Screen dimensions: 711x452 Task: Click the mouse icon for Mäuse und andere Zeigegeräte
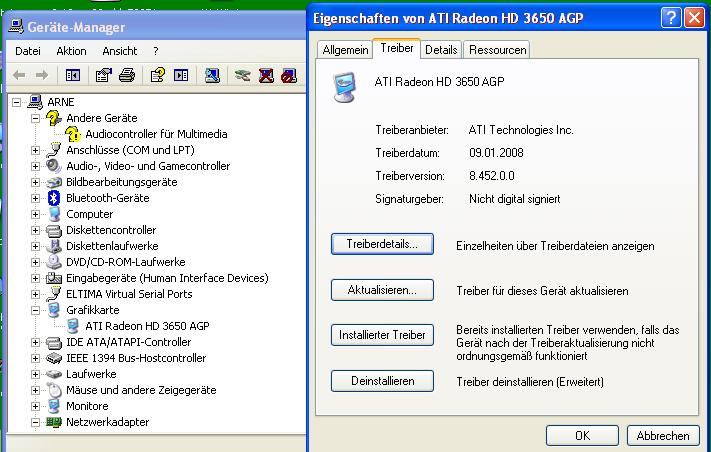[x=54, y=390]
